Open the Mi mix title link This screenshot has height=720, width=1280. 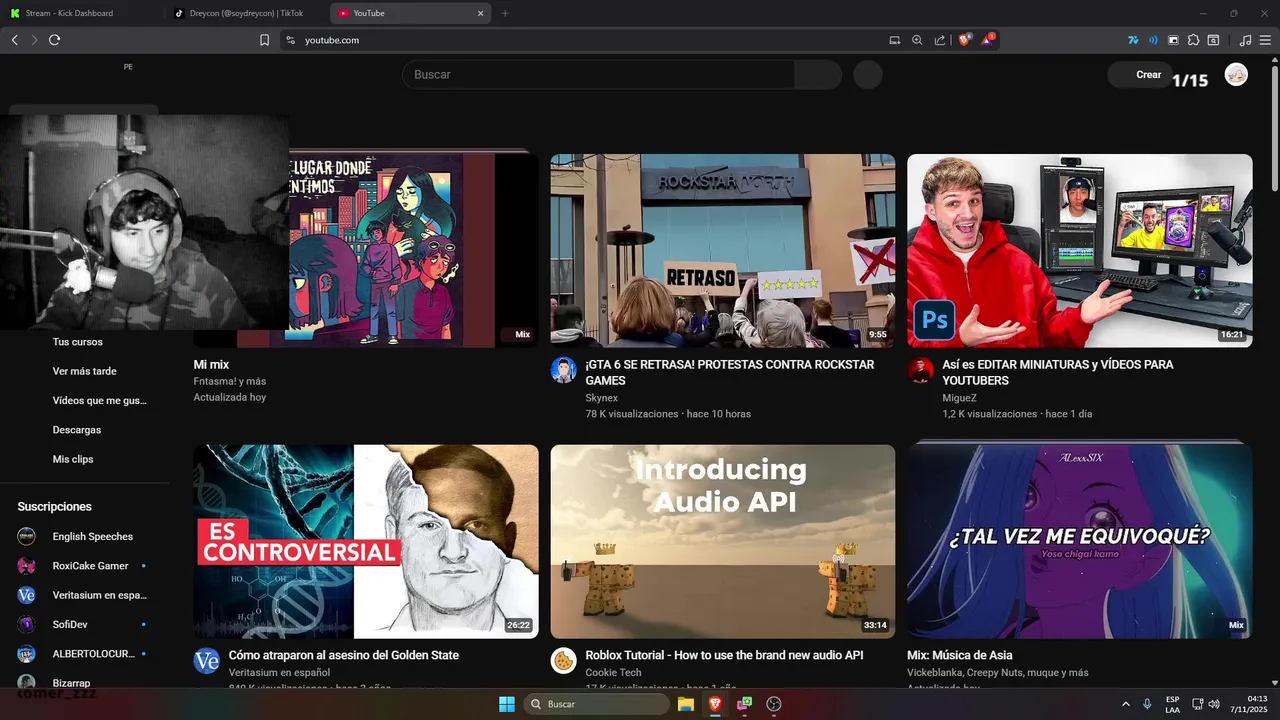click(x=211, y=365)
